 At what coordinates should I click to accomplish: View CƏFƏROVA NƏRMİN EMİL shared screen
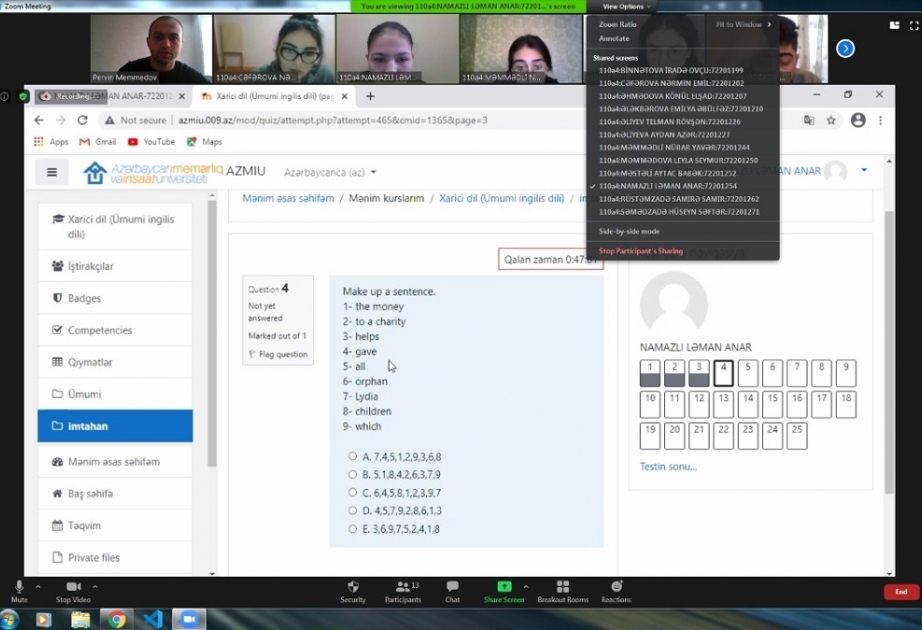coord(671,83)
